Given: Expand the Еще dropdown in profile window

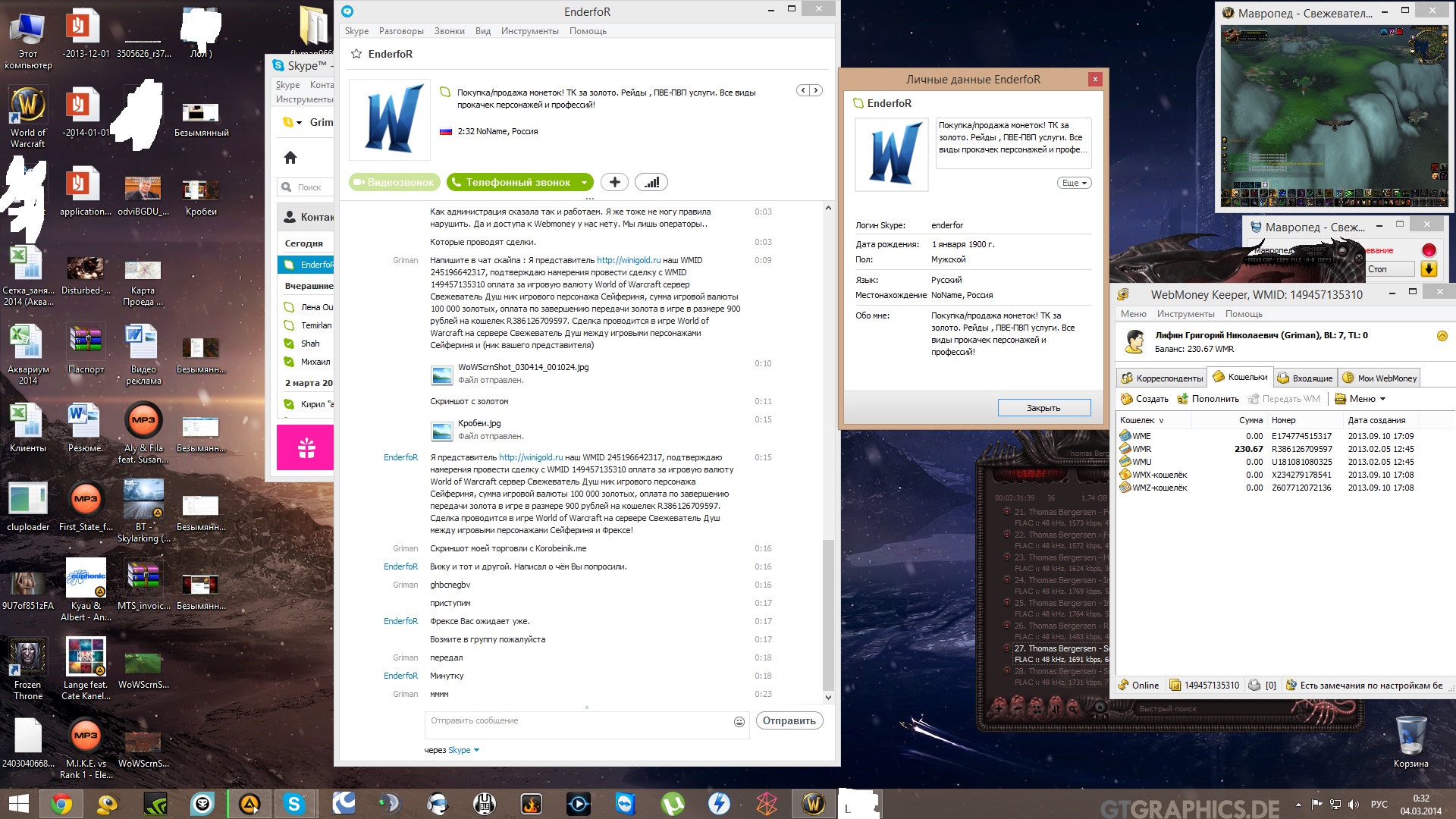Looking at the screenshot, I should (x=1074, y=183).
